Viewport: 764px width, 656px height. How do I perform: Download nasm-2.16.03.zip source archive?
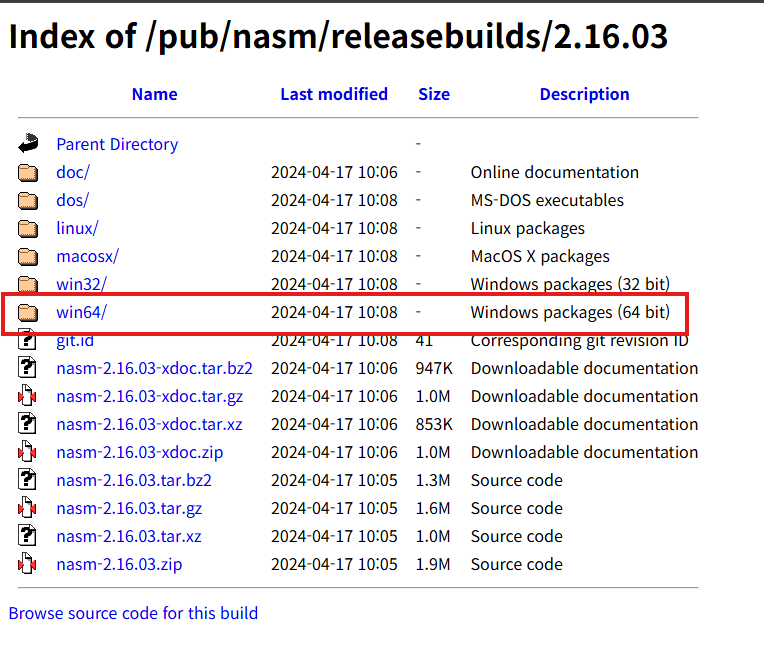pos(119,564)
